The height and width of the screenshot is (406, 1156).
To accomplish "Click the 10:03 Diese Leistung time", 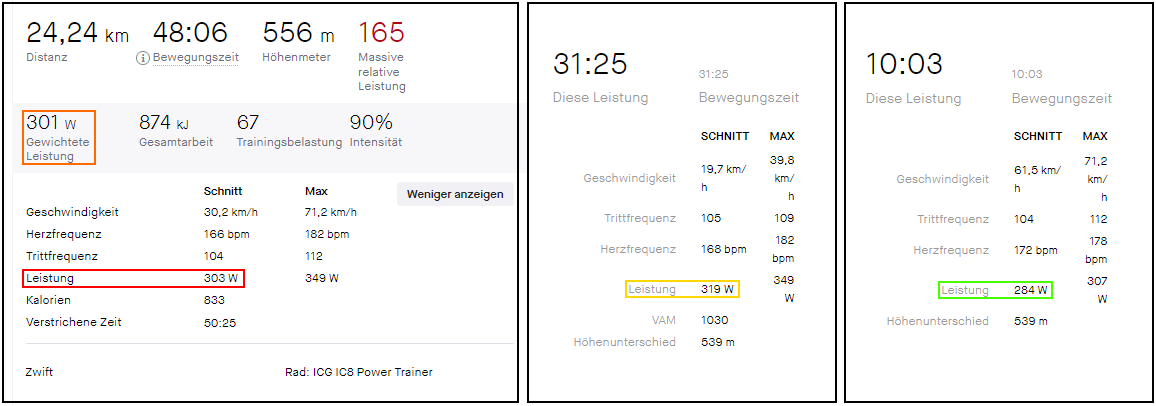I will coord(904,64).
